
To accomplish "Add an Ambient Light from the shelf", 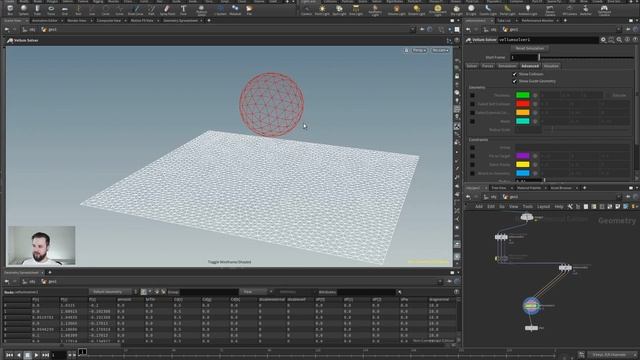I will [528, 10].
